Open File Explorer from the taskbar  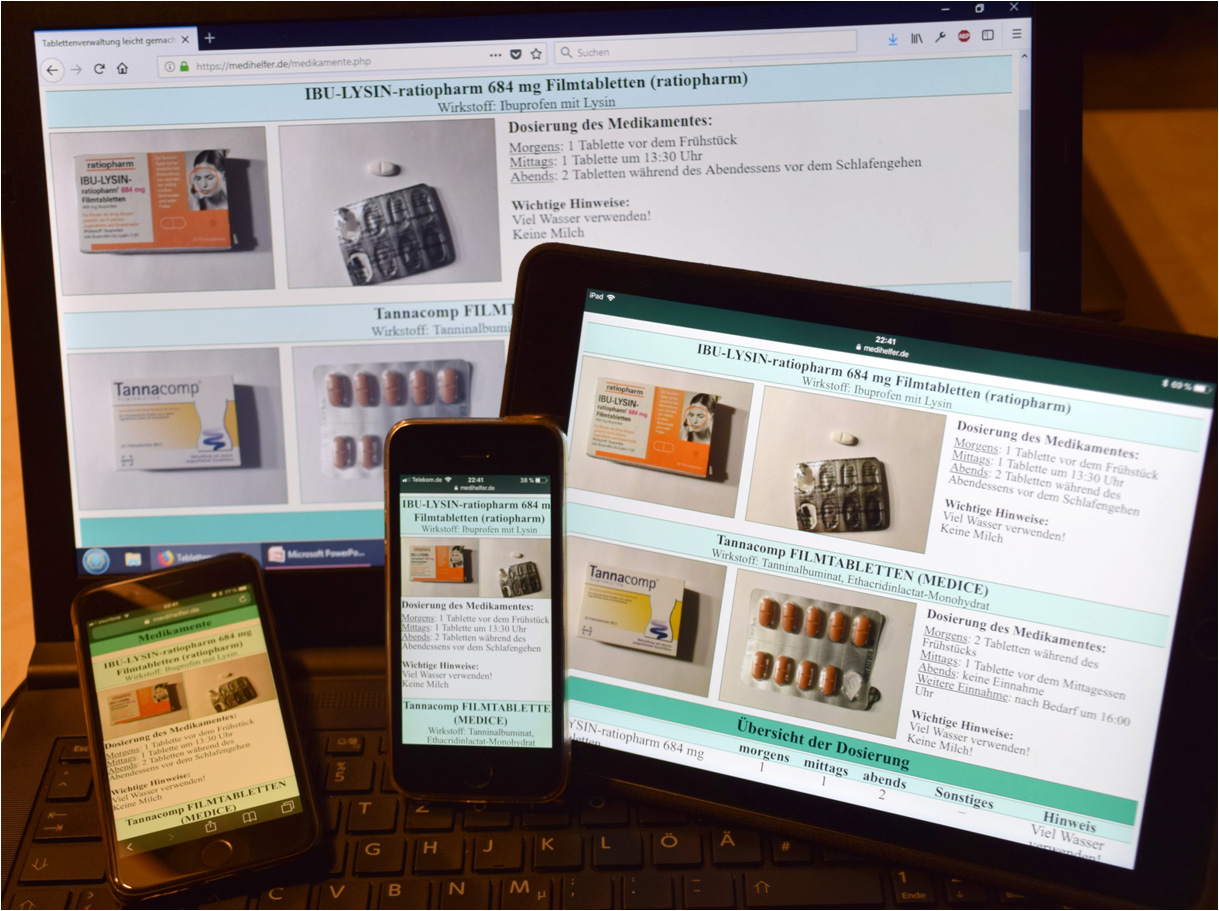coord(132,559)
